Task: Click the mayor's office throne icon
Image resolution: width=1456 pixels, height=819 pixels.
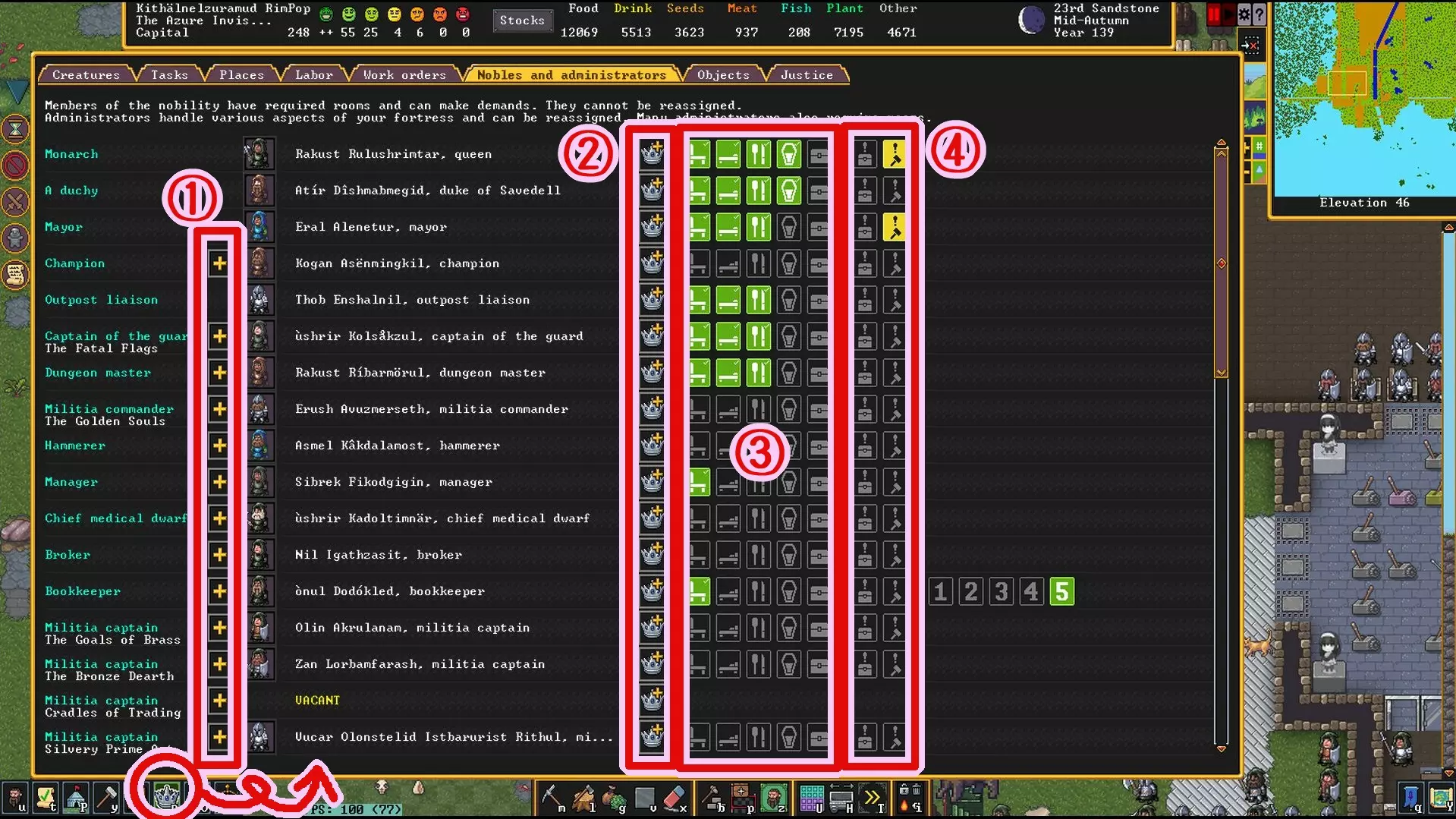Action: [699, 227]
